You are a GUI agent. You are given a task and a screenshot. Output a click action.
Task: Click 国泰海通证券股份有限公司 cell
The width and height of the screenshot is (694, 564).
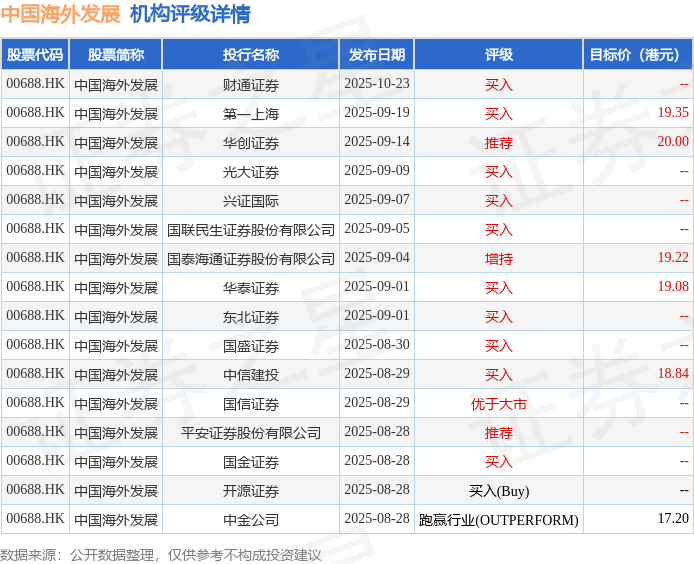click(x=251, y=259)
